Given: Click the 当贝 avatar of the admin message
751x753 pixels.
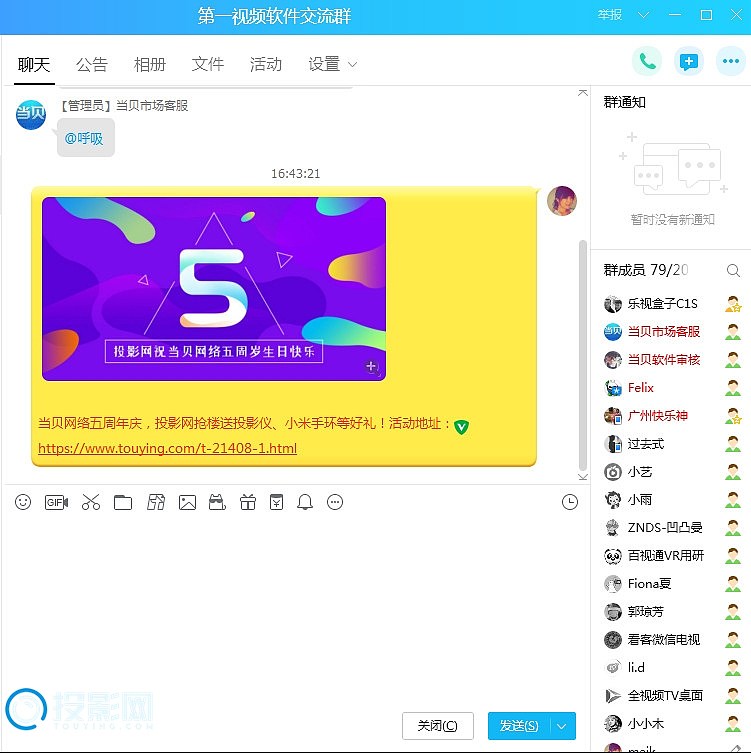Looking at the screenshot, I should coord(31,115).
